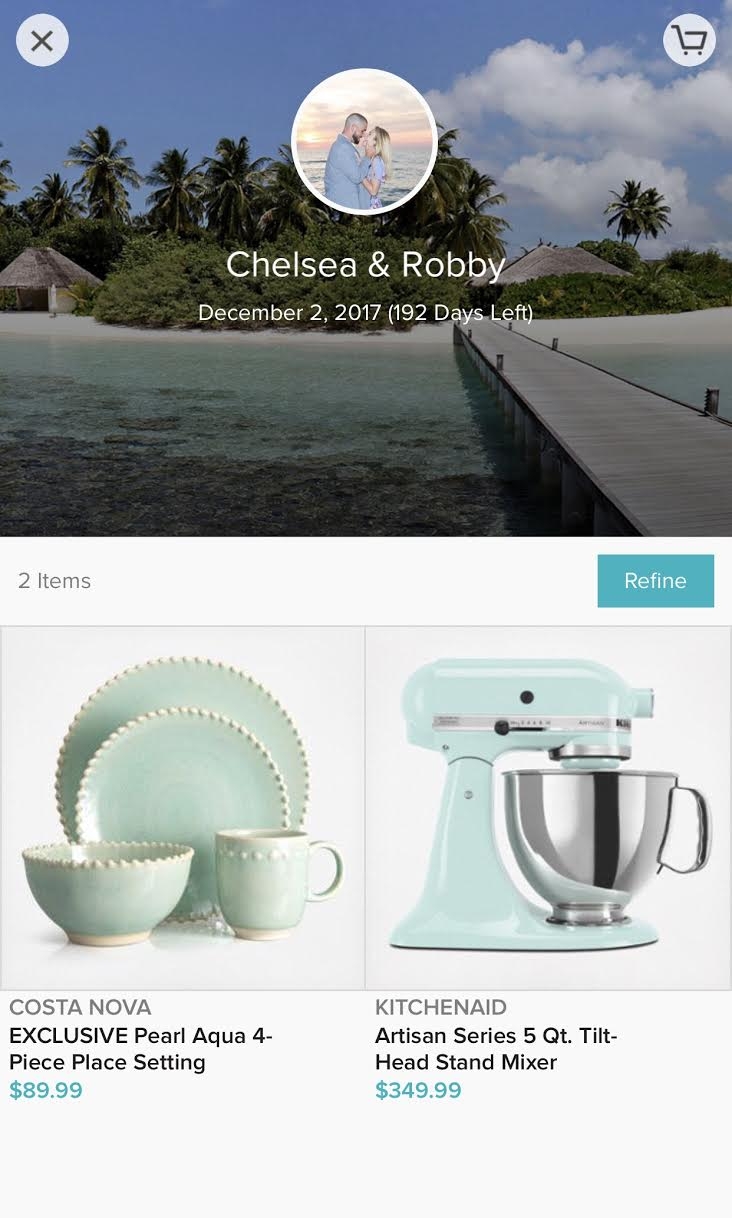Viewport: 732px width, 1218px height.
Task: Tap the December 2, 2017 wedding date text
Action: 290,313
